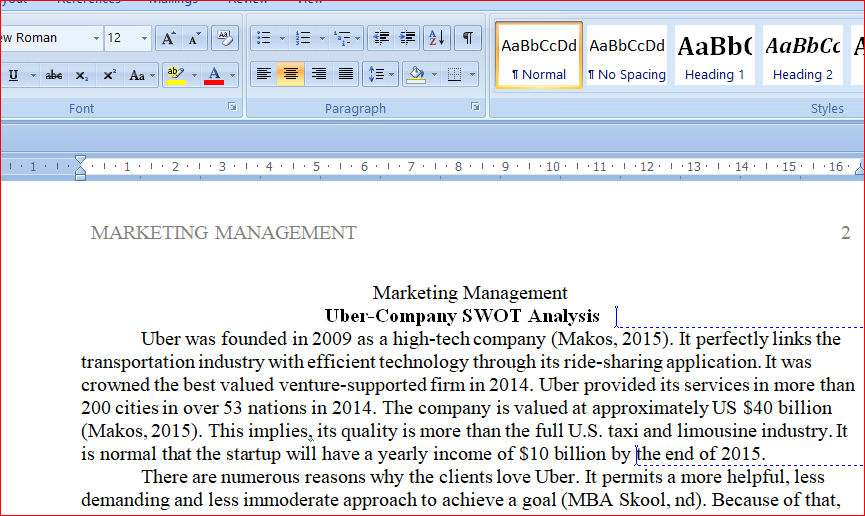Screen dimensions: 865x516
Task: Apply the Heading 1 style
Action: [715, 55]
